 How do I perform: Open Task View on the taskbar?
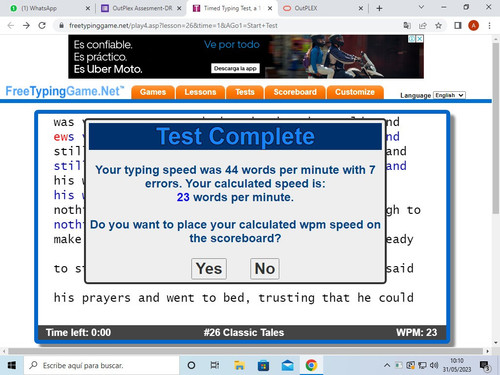[215, 365]
